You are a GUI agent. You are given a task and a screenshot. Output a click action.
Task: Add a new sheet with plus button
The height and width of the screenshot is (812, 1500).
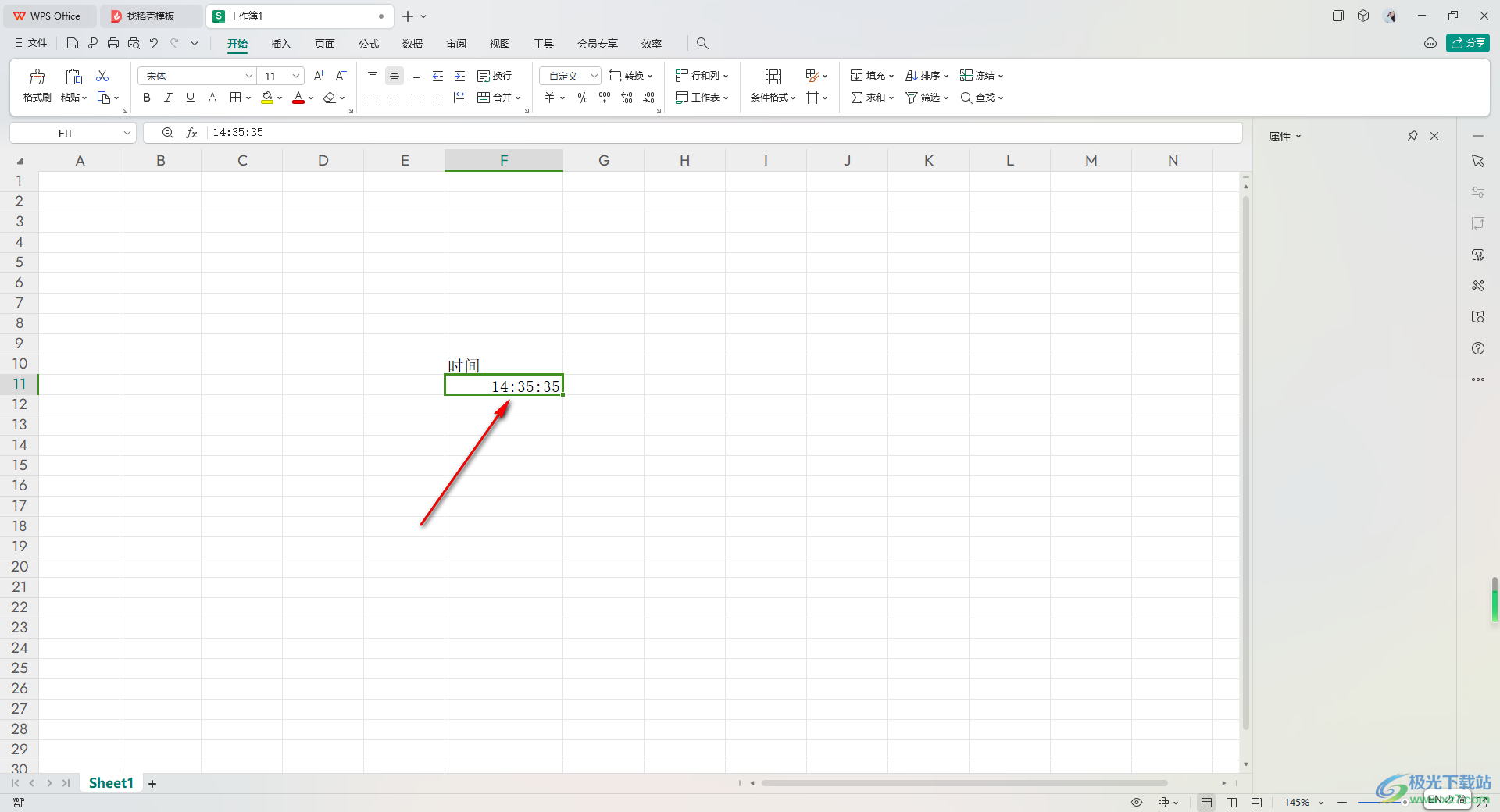tap(152, 784)
